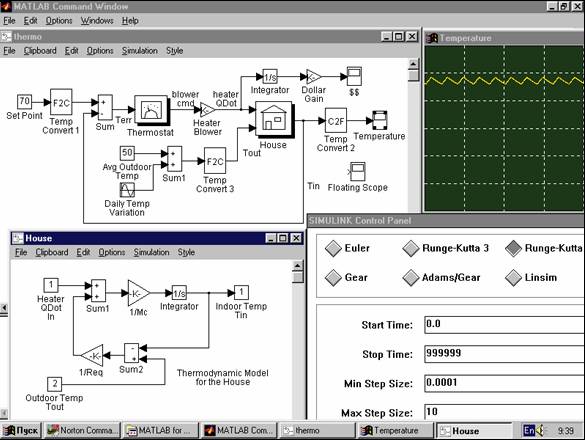Select the Floating Scope block
585x440 pixels.
pos(357,171)
